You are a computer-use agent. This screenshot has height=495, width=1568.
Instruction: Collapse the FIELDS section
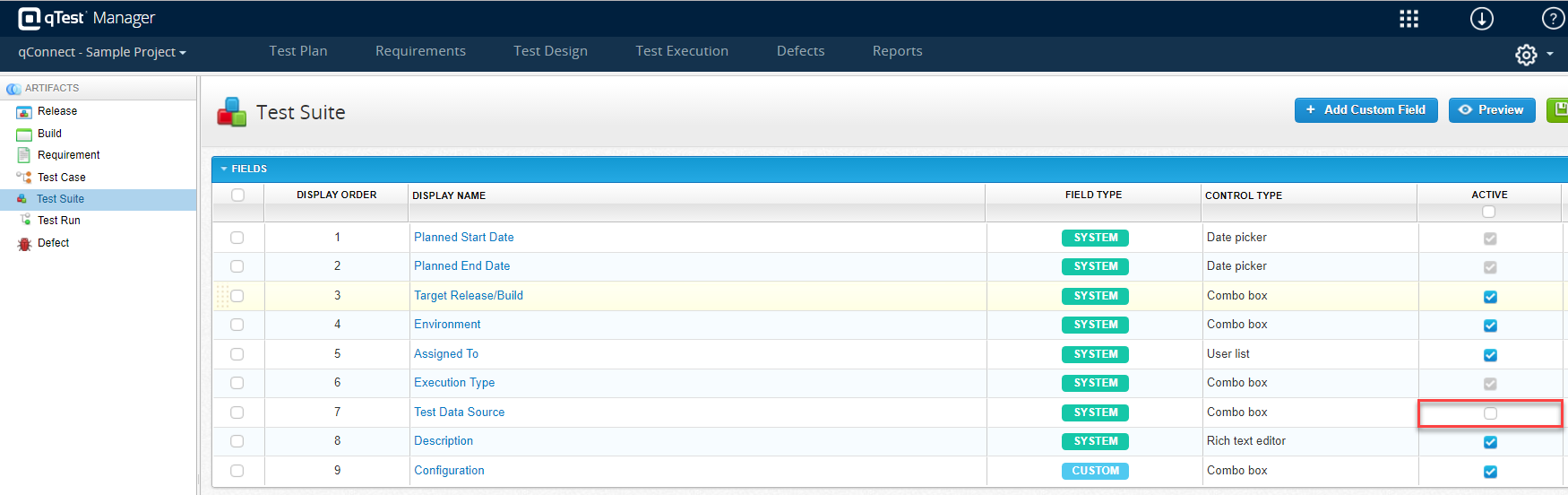tap(224, 169)
